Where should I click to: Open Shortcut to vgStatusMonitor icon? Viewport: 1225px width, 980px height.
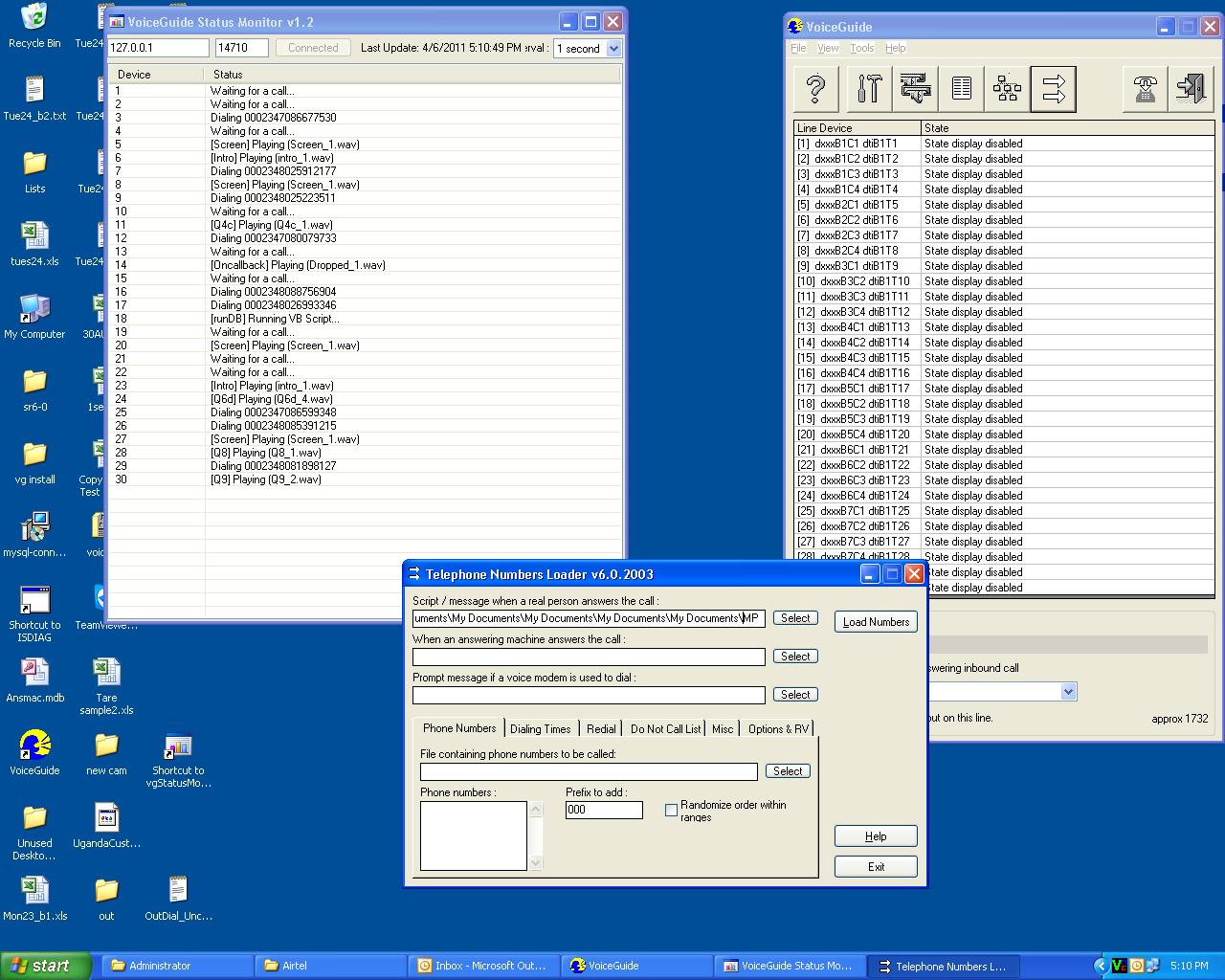(x=178, y=760)
